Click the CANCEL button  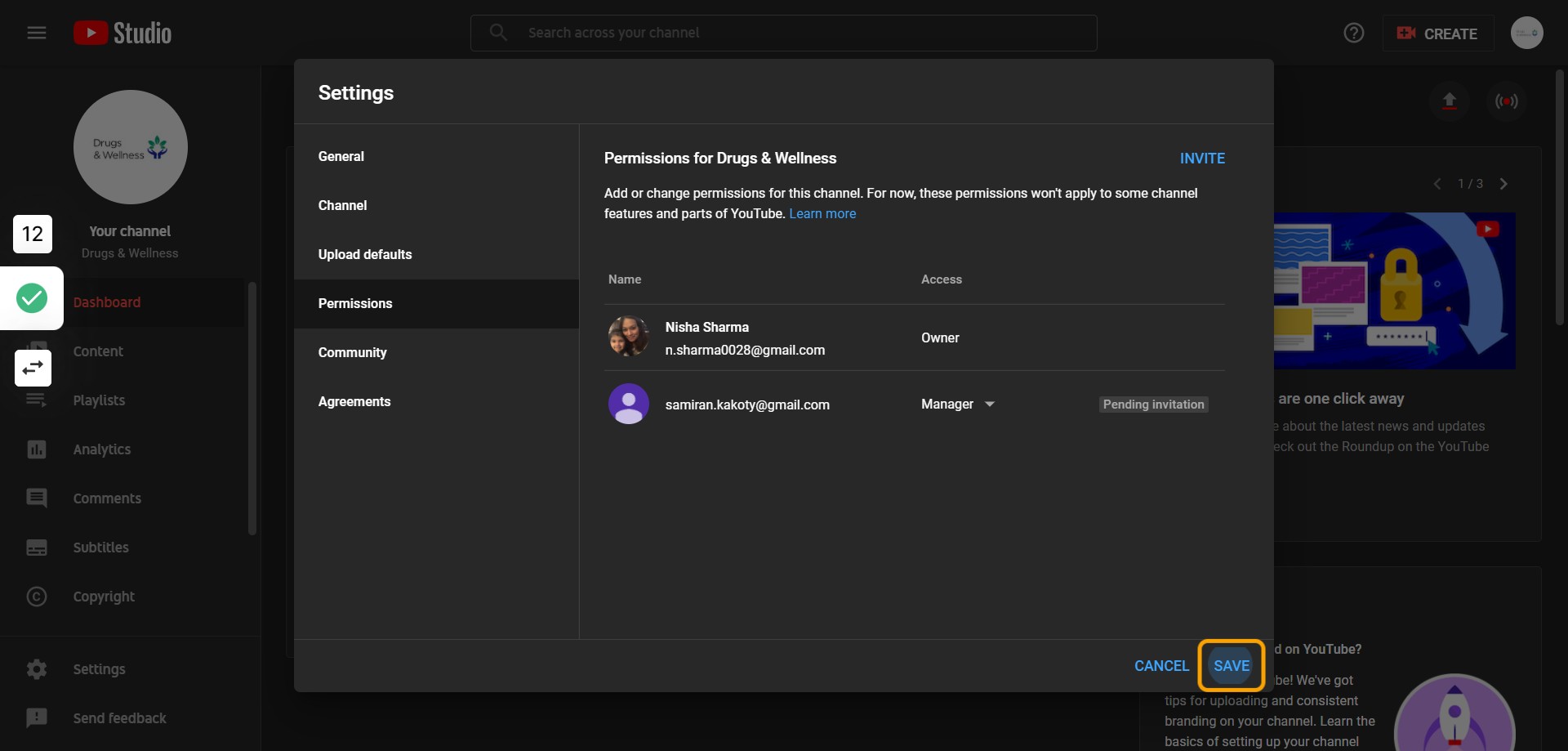tap(1161, 666)
